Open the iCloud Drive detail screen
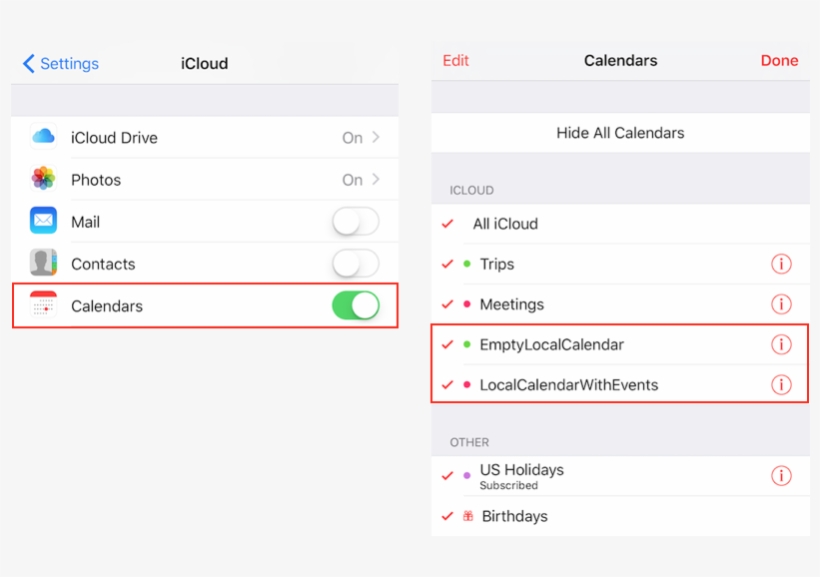This screenshot has width=820, height=577. (x=200, y=137)
